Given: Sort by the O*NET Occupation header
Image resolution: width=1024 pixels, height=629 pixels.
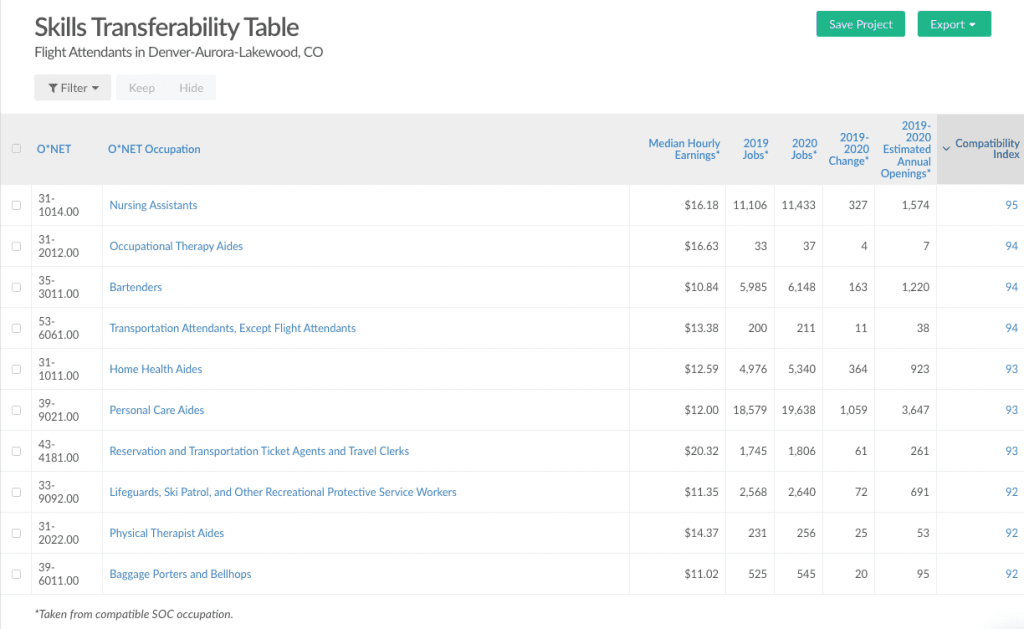Looking at the screenshot, I should [154, 149].
